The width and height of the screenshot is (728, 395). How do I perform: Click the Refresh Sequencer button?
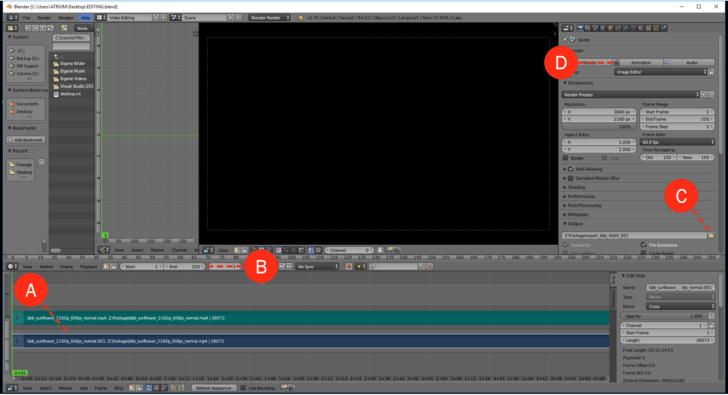pos(214,388)
